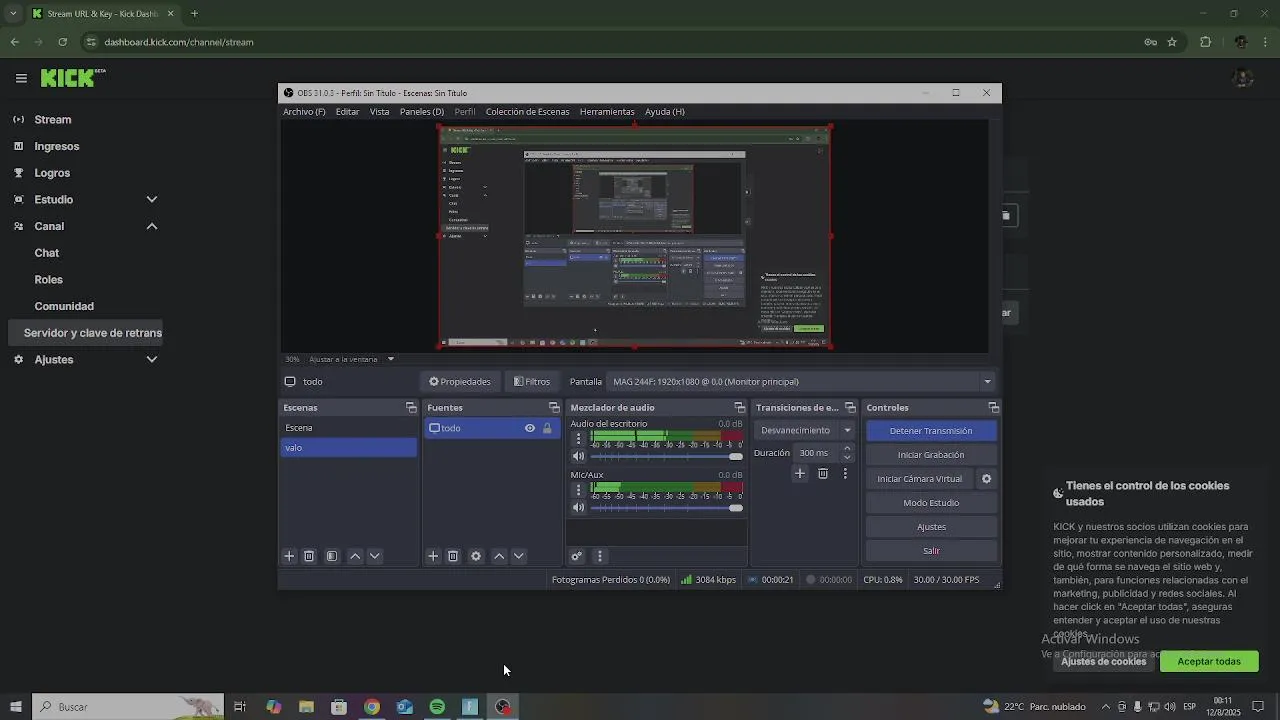Image resolution: width=1280 pixels, height=720 pixels.
Task: Add a new source in Fuentes panel
Action: pyautogui.click(x=433, y=556)
